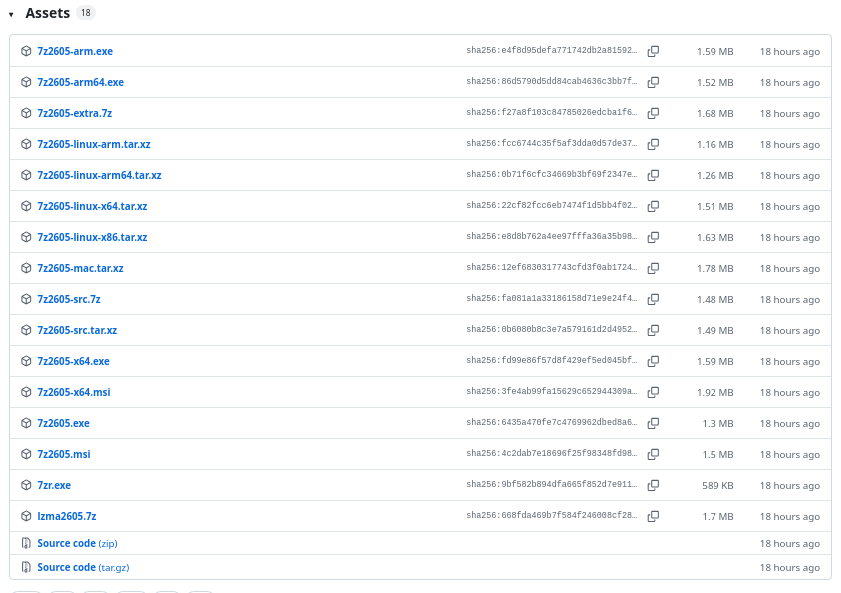Download Source code as zip

[77, 544]
